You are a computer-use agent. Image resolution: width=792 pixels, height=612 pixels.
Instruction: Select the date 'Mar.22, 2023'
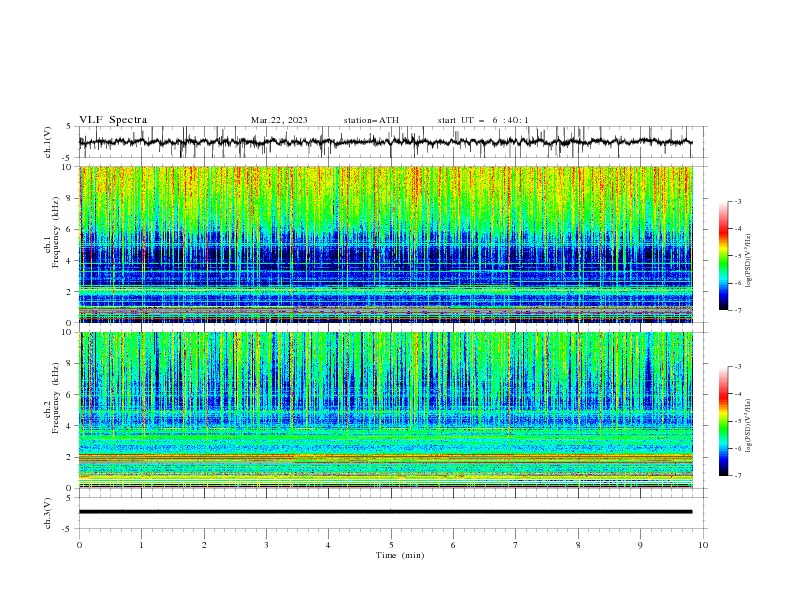coord(279,120)
